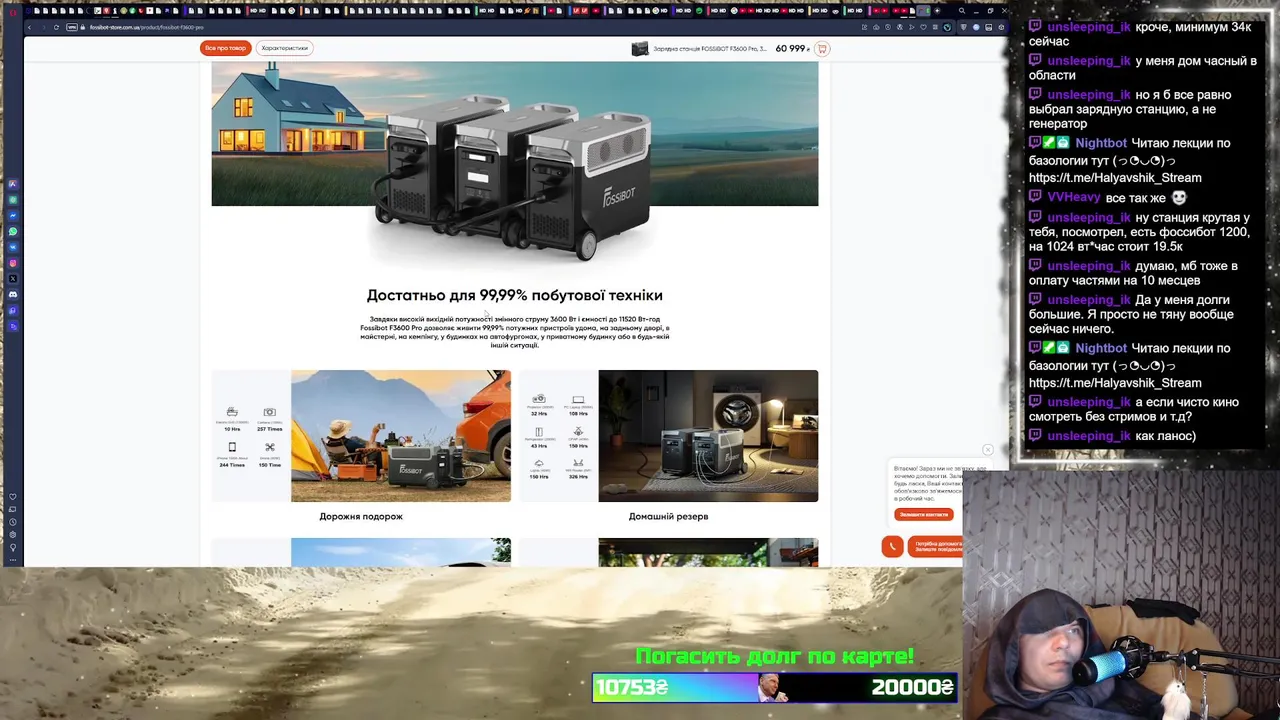Click the 'Дорожня подорож' caption
This screenshot has height=720, width=1280.
tap(361, 517)
